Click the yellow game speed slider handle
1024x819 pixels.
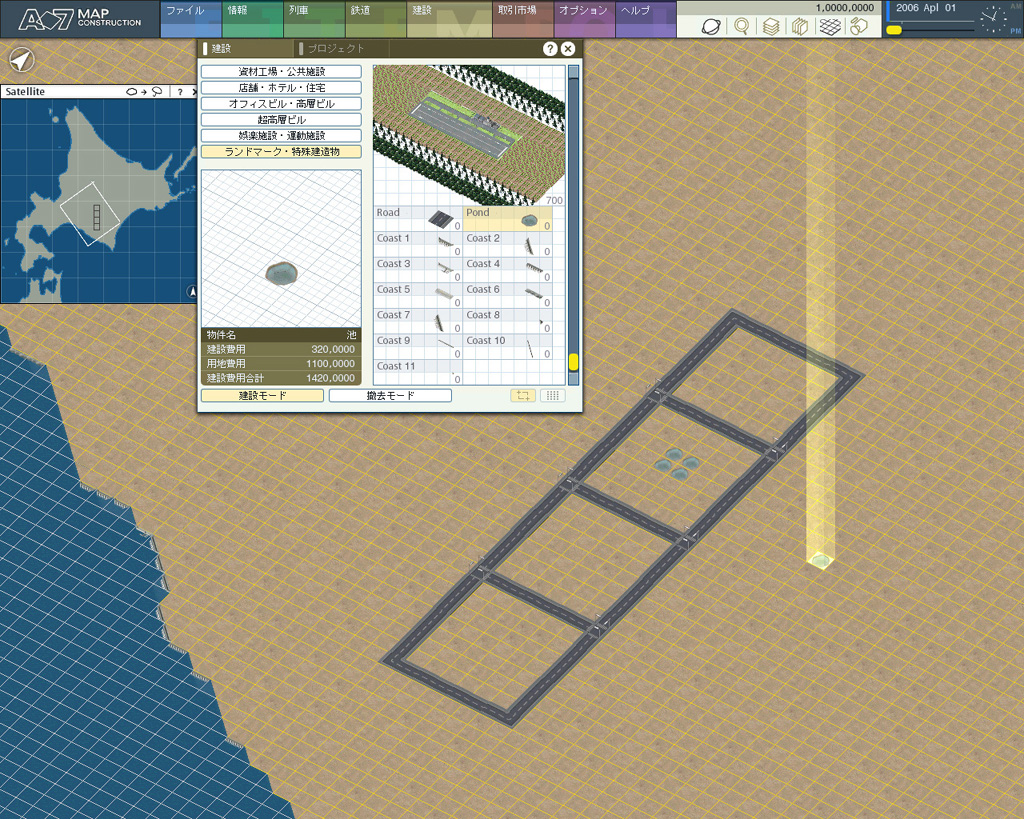tap(894, 30)
